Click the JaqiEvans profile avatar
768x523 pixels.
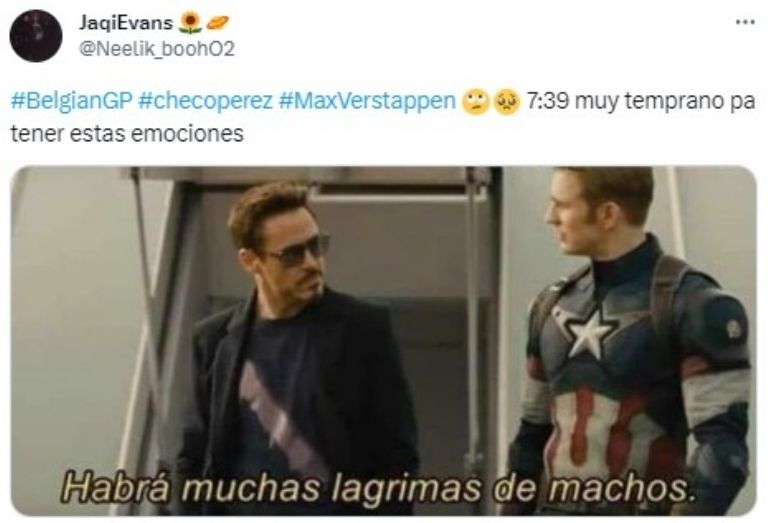(x=36, y=36)
